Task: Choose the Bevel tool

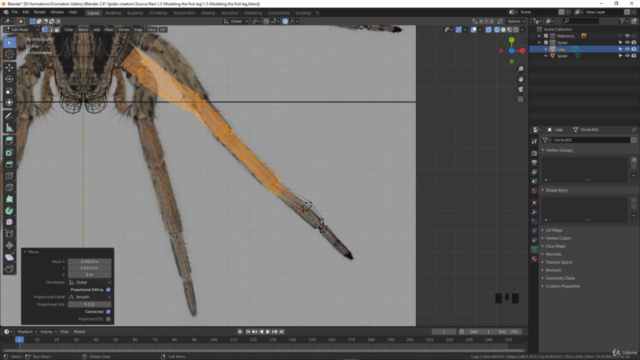Action: click(9, 164)
